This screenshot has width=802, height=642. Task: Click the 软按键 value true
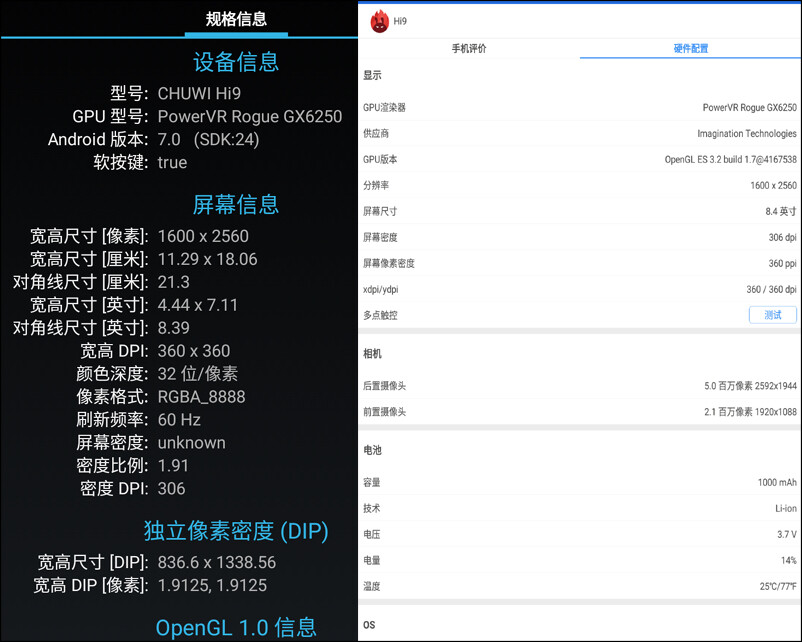172,162
